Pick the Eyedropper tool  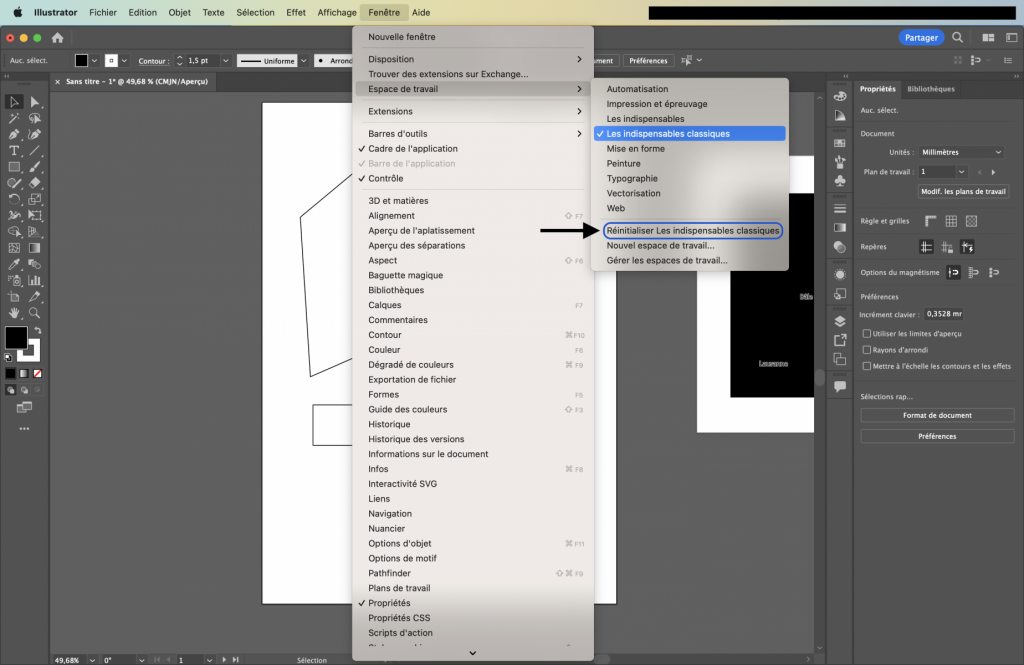point(14,265)
